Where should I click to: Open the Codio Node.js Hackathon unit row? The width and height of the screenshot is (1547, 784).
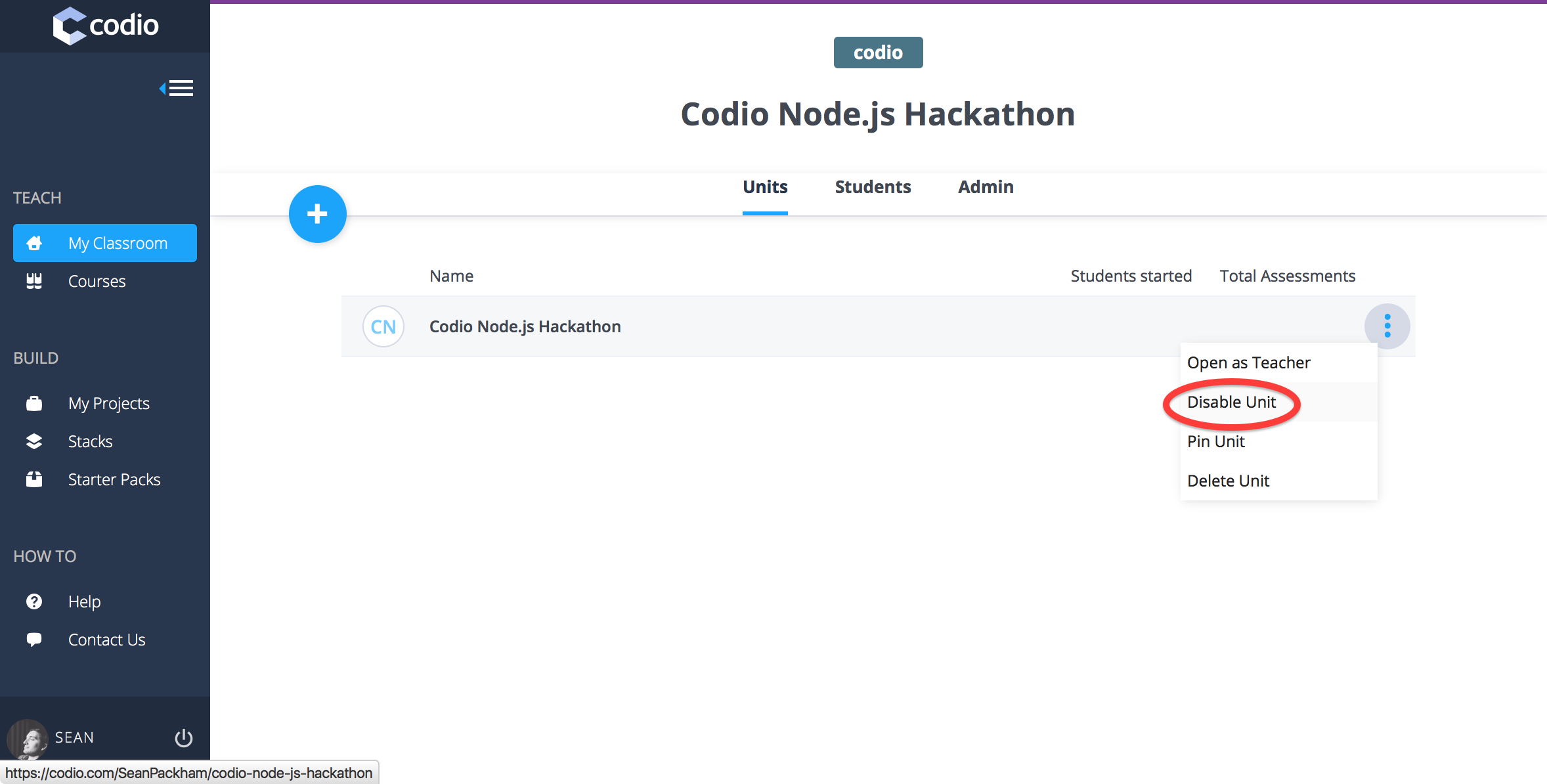point(878,326)
